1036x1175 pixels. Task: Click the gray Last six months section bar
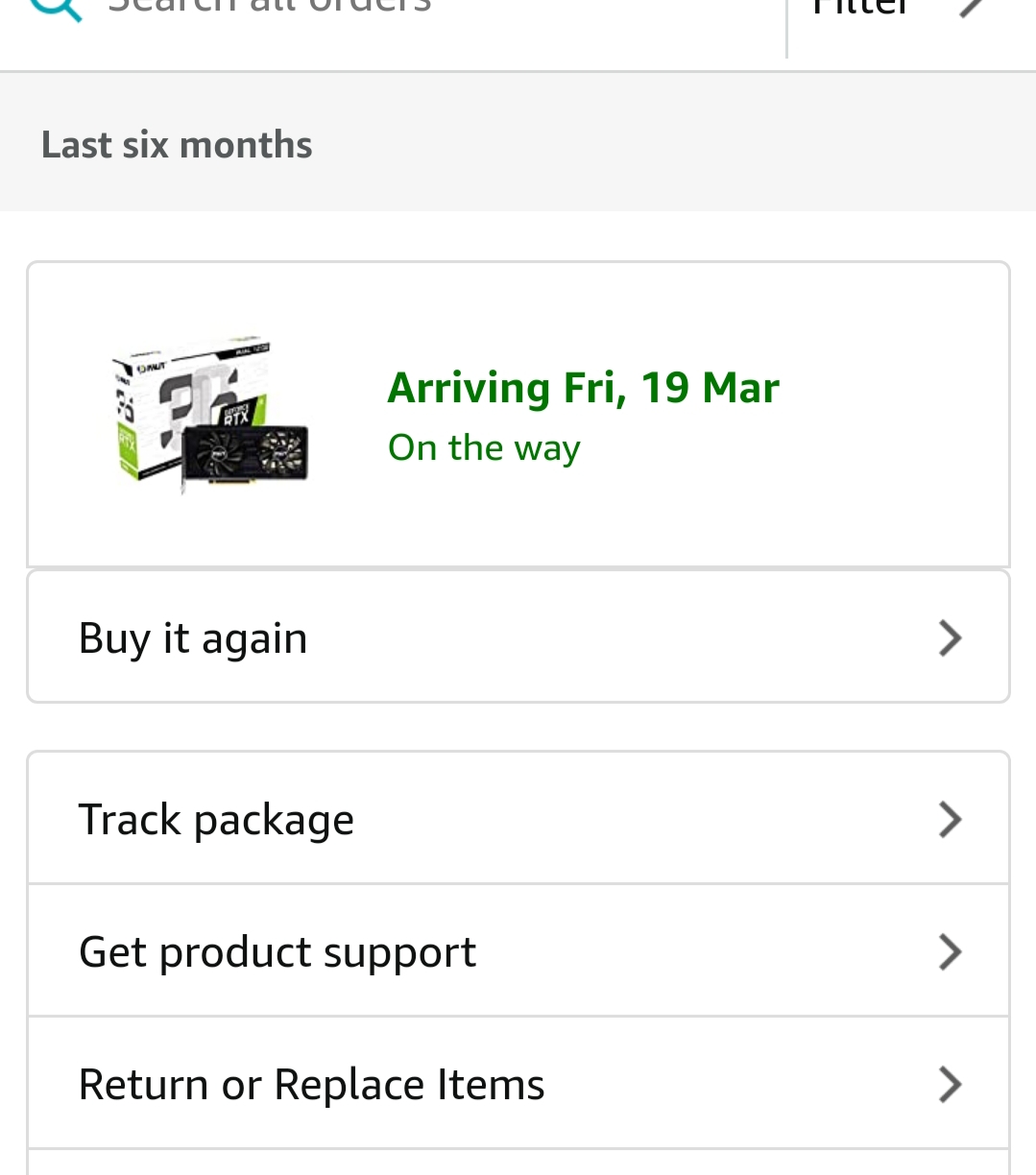click(672, 144)
